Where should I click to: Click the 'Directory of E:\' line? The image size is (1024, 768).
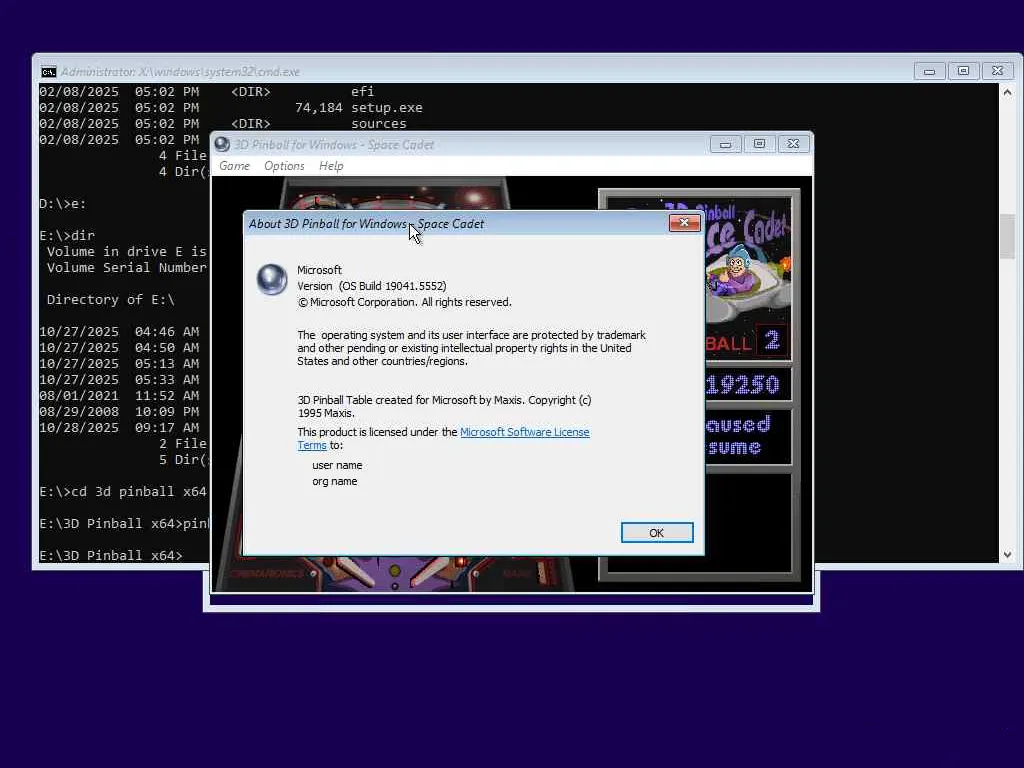click(x=110, y=300)
